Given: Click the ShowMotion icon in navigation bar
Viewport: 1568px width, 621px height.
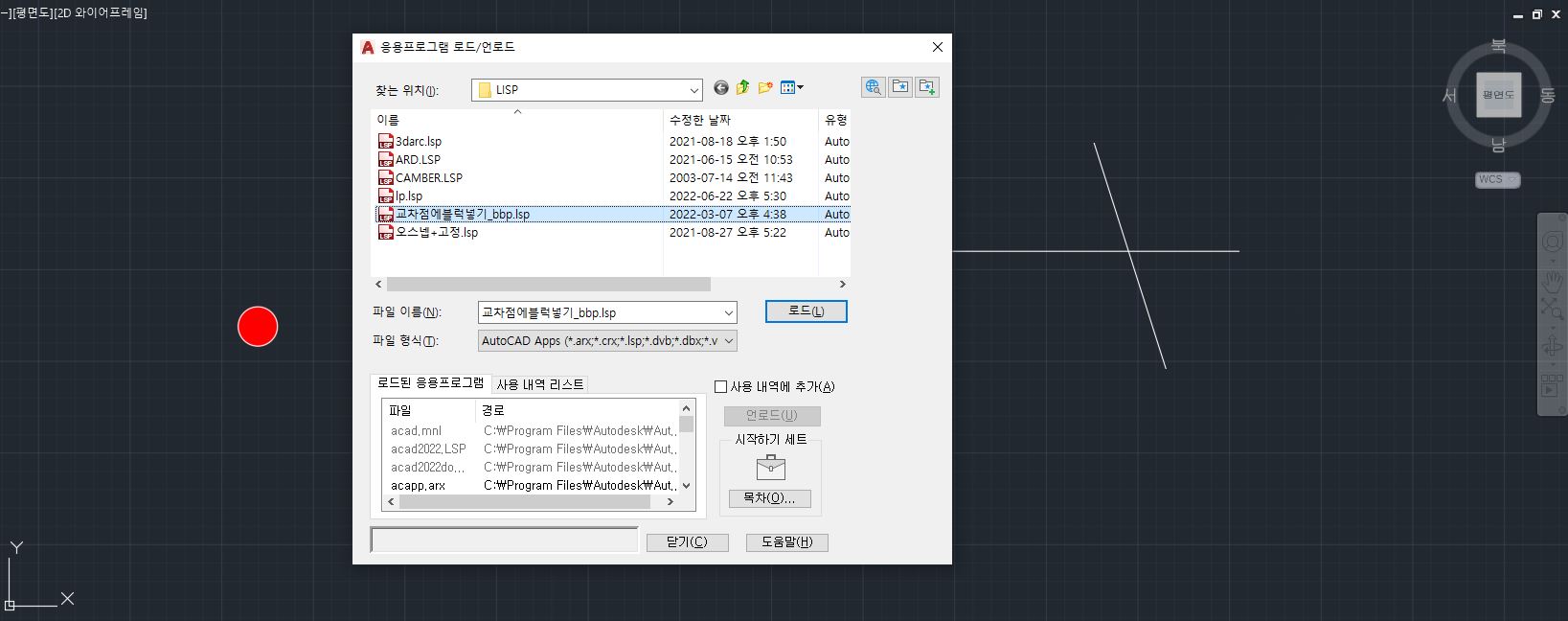Looking at the screenshot, I should 1552,386.
